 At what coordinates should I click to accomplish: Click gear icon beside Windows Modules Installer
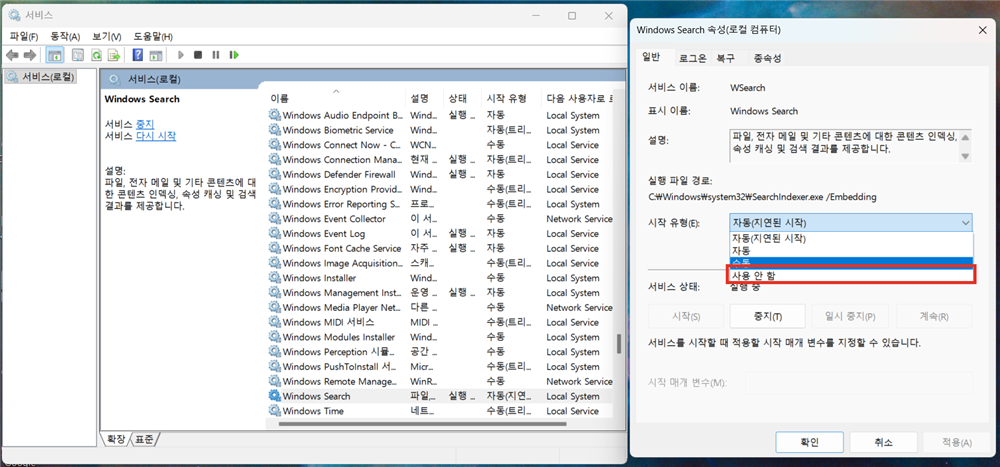coord(274,337)
